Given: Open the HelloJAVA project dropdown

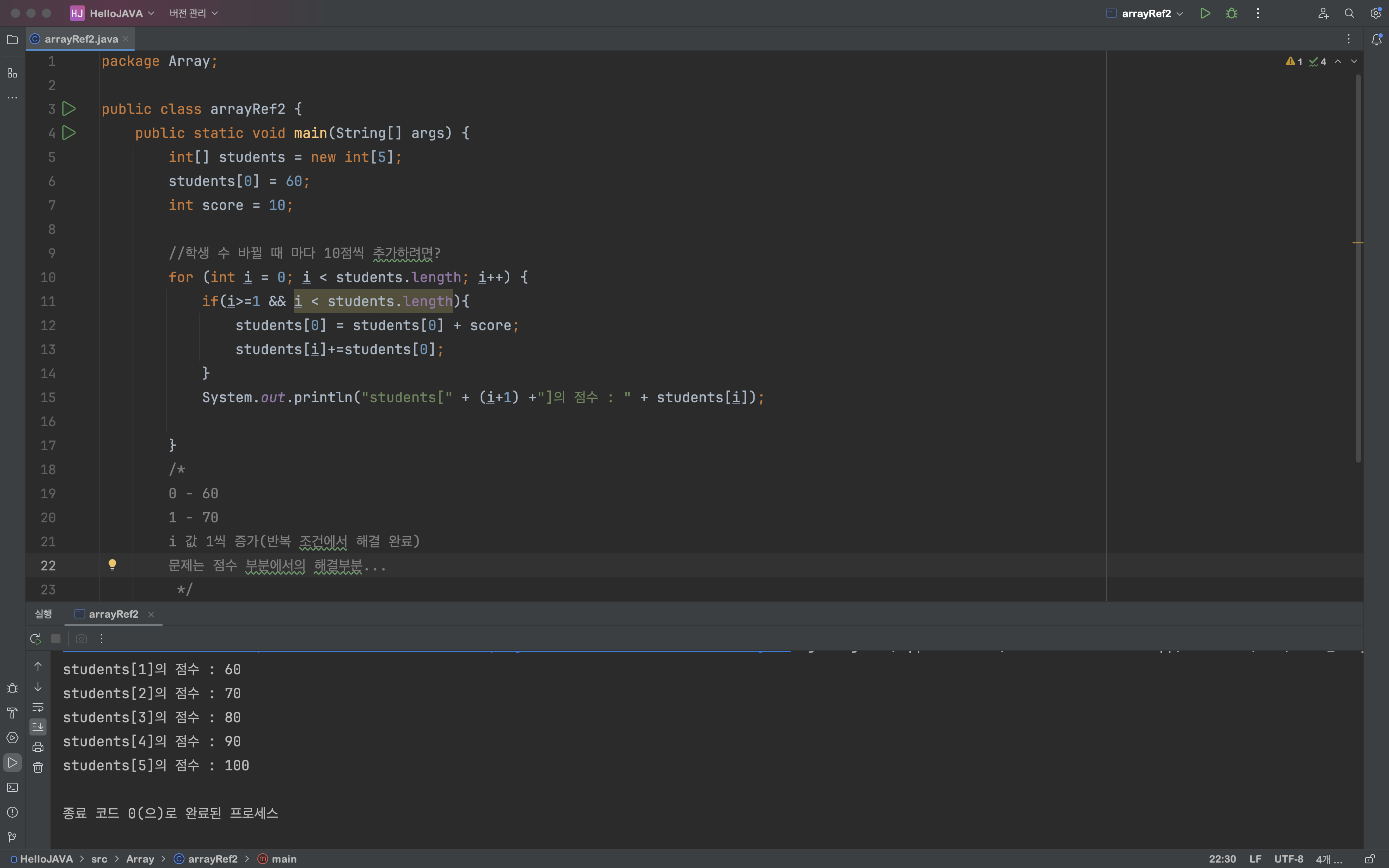Looking at the screenshot, I should pyautogui.click(x=112, y=13).
